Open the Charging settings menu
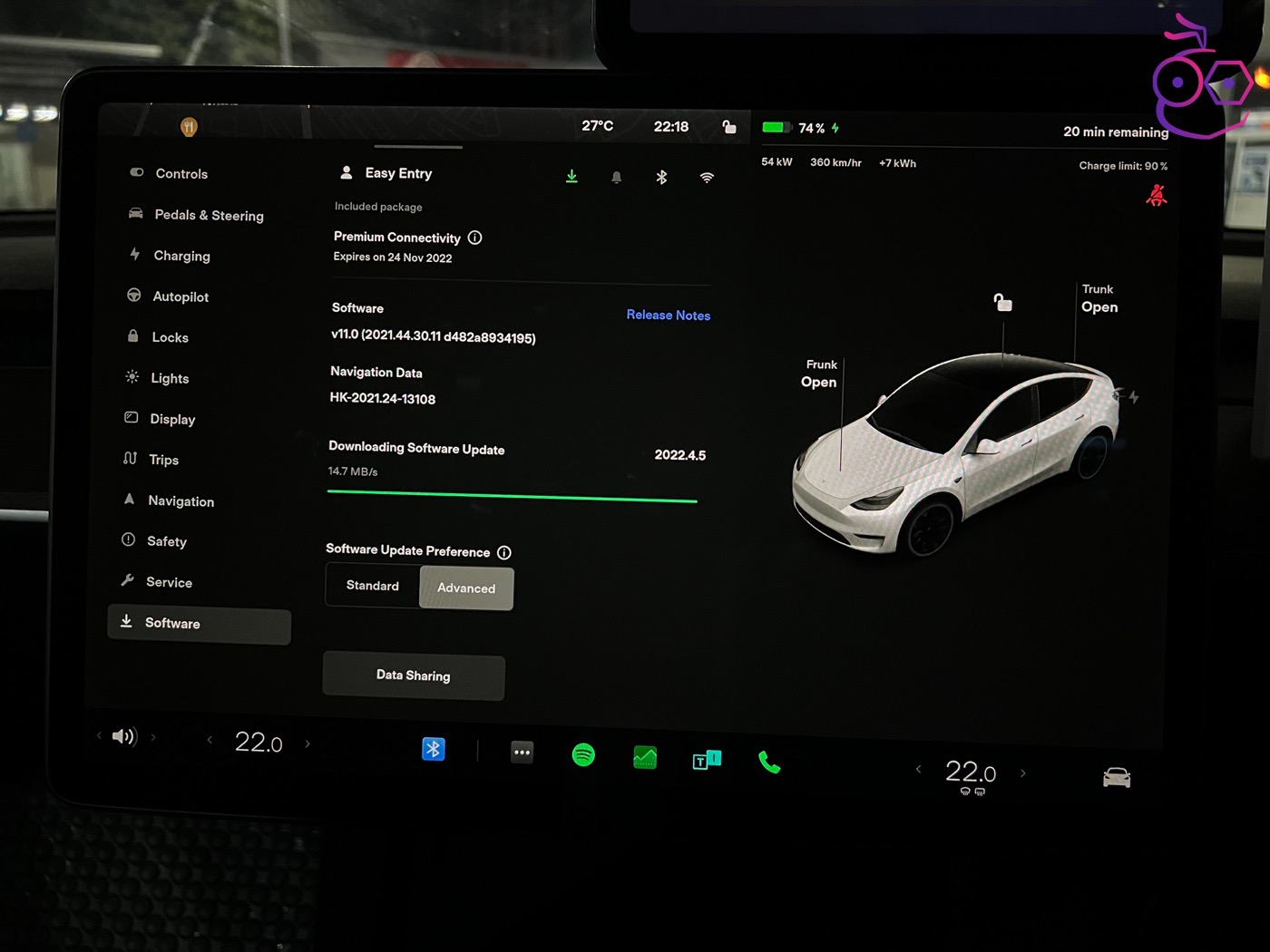The image size is (1270, 952). (x=181, y=256)
